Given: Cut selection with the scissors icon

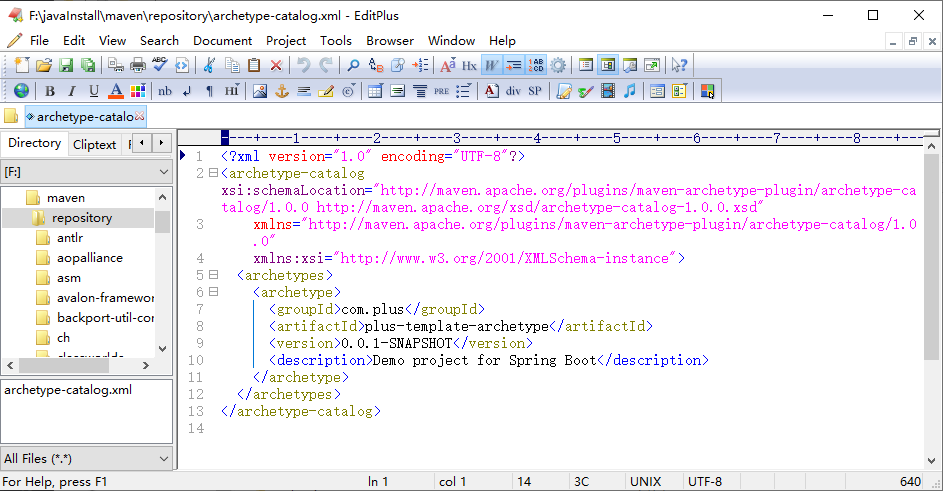Looking at the screenshot, I should coord(209,65).
